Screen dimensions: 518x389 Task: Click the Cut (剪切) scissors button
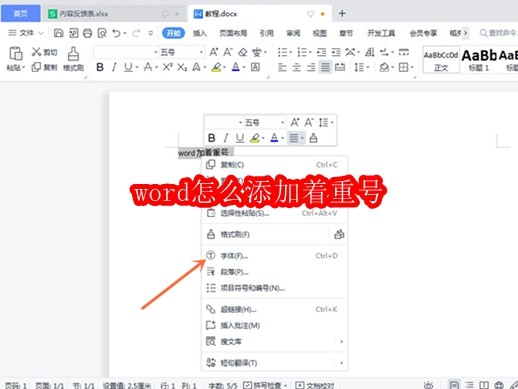44,52
